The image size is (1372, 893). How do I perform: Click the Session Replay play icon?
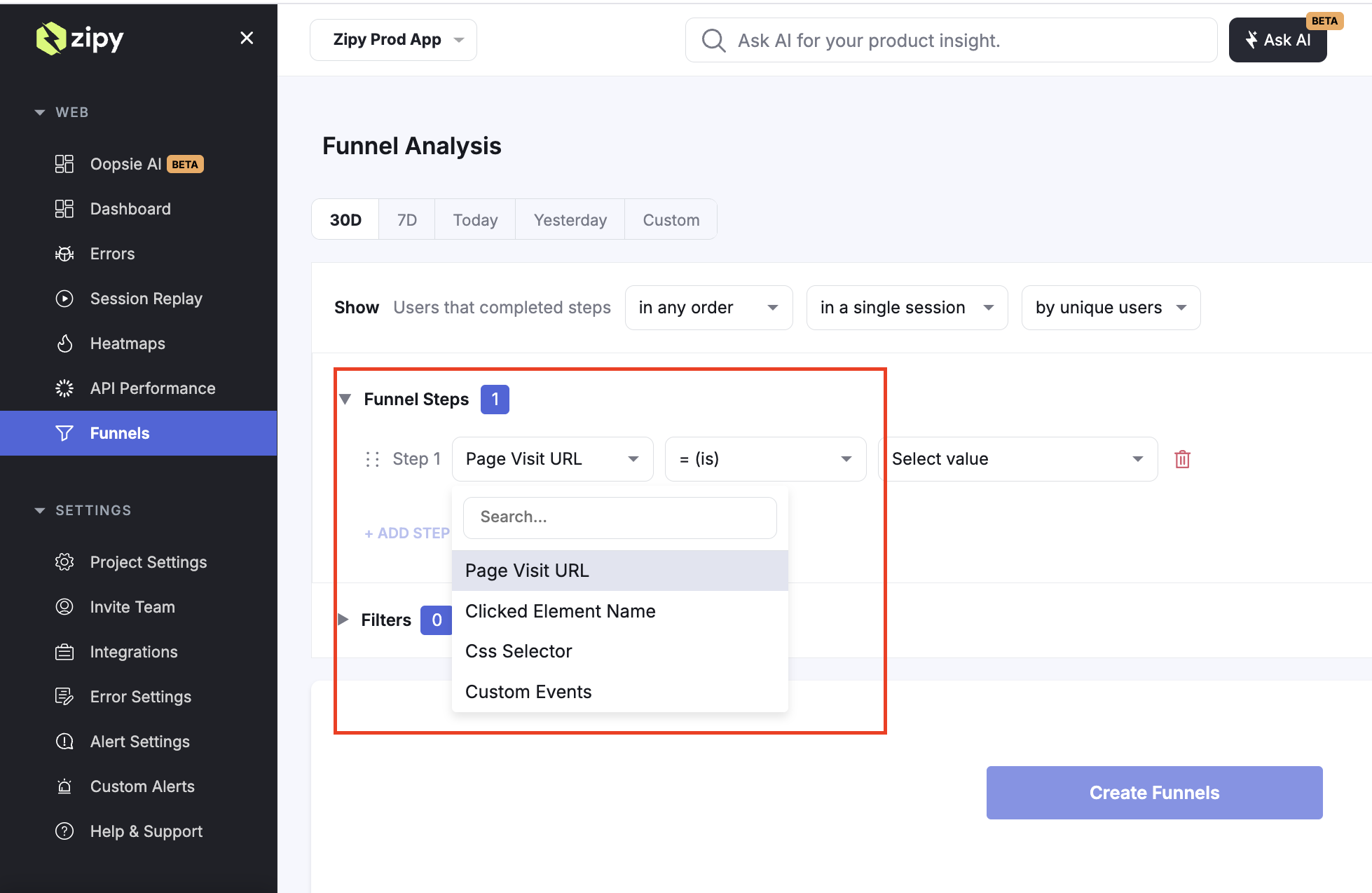click(64, 299)
